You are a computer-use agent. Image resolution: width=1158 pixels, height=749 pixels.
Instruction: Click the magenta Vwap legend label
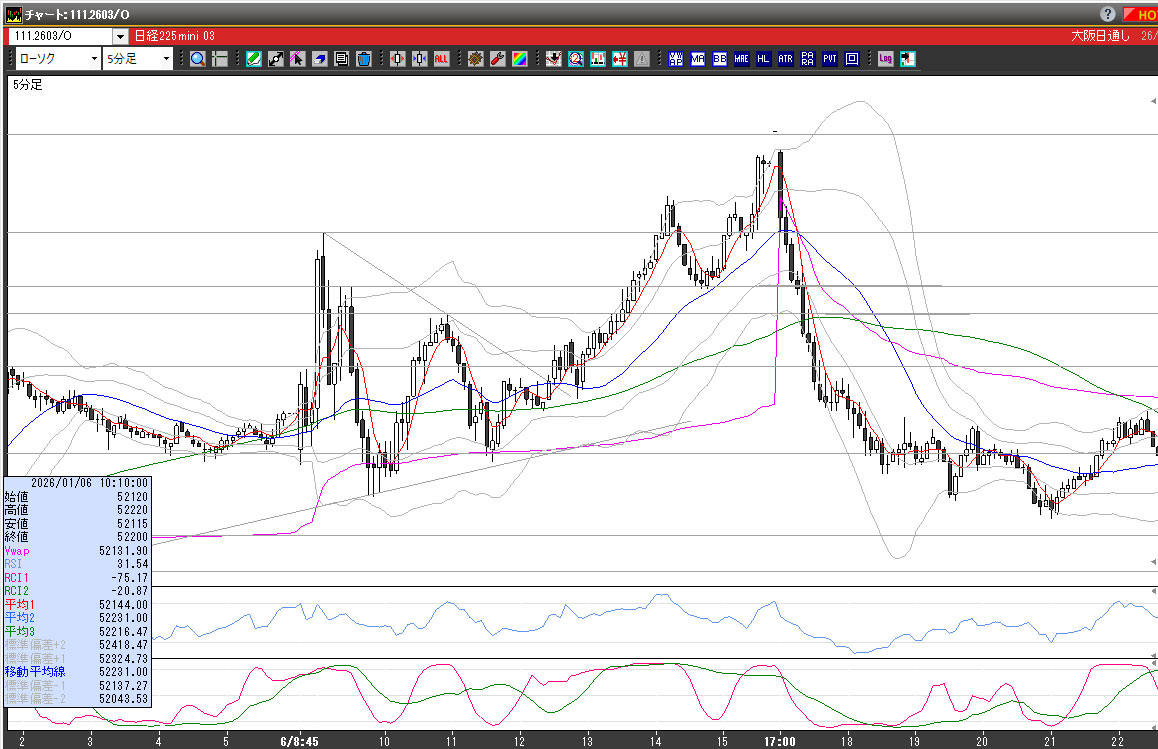click(17, 550)
